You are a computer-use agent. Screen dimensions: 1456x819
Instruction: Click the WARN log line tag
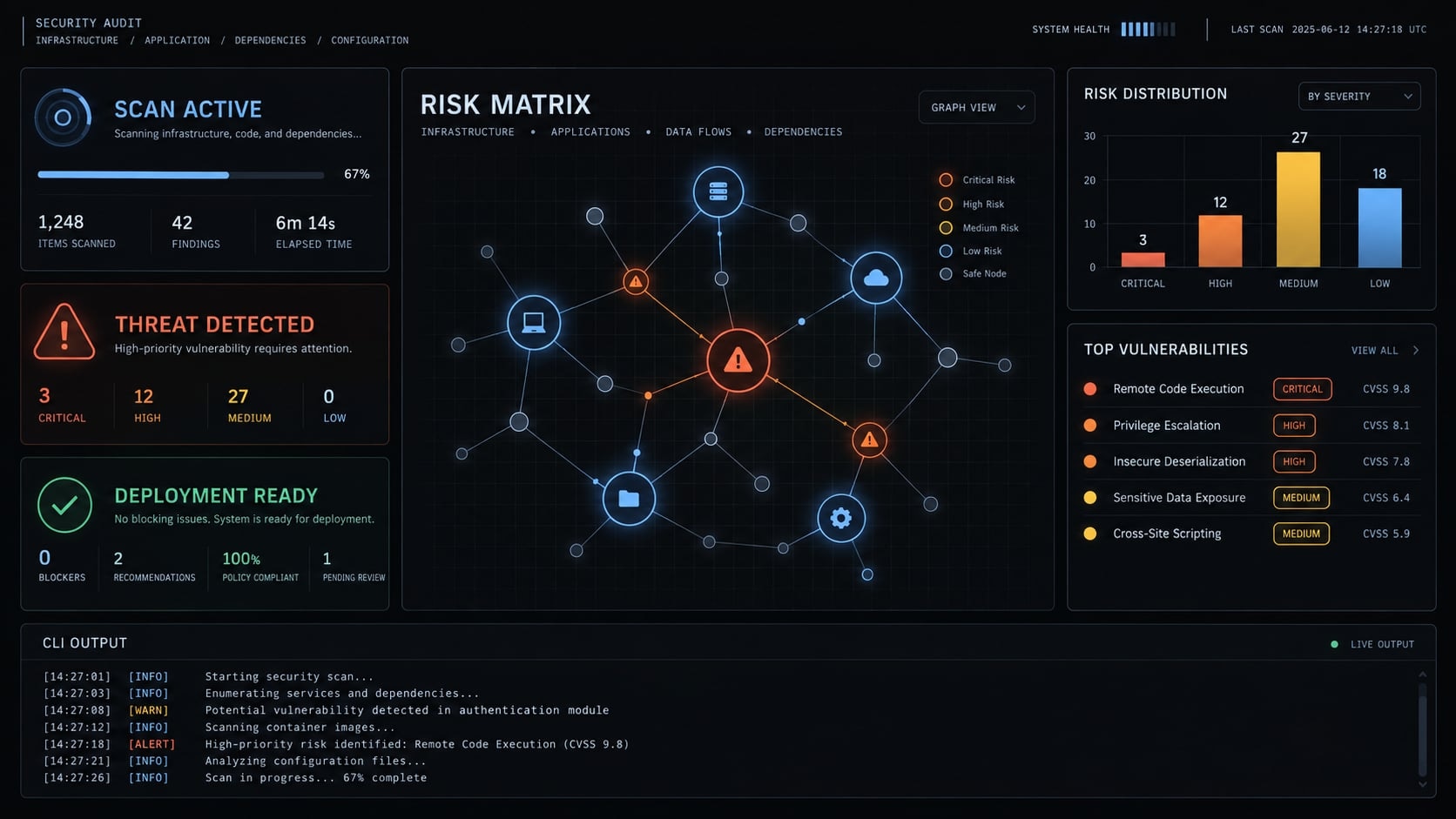point(148,710)
